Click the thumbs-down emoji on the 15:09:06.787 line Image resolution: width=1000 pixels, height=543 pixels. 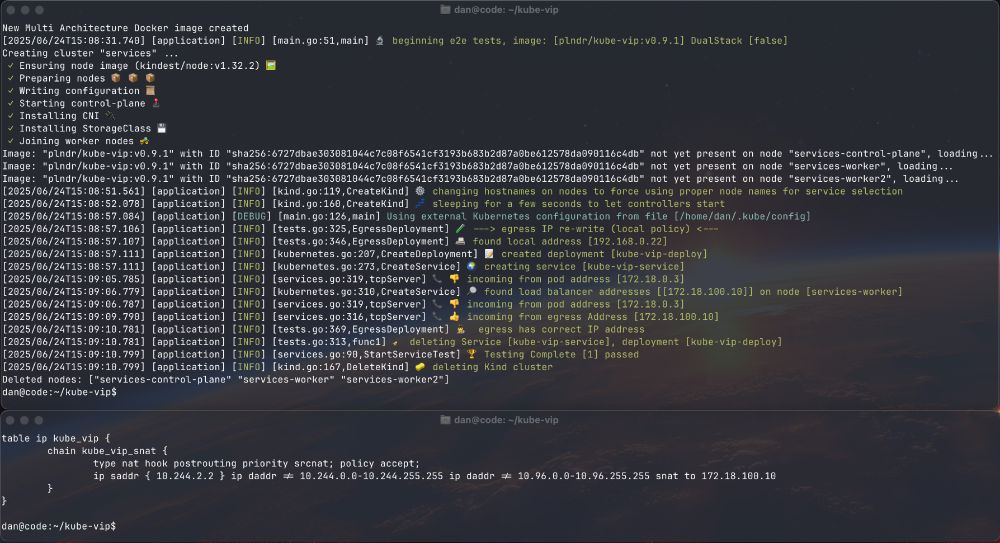point(454,304)
